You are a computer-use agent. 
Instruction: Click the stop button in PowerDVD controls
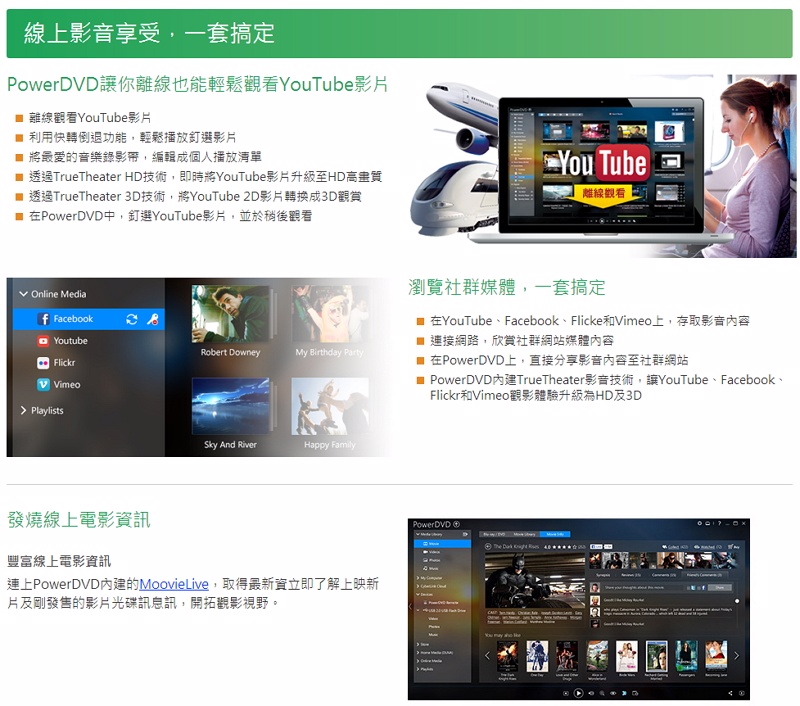tap(565, 693)
